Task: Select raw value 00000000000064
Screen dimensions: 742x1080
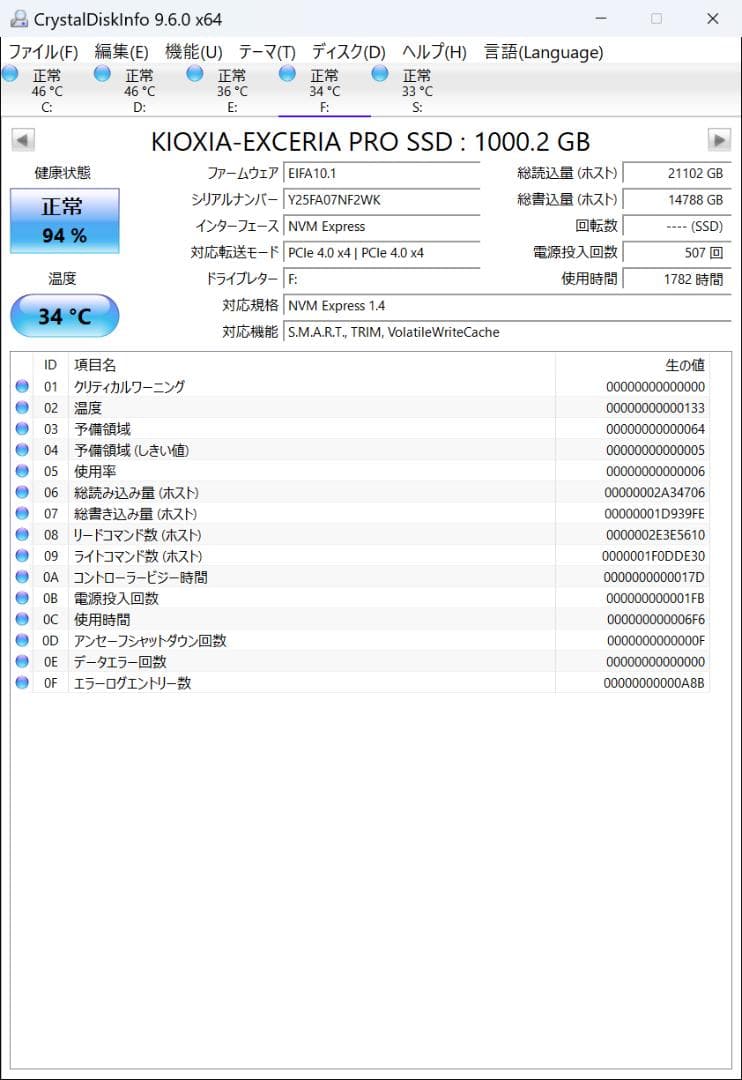Action: pos(655,428)
